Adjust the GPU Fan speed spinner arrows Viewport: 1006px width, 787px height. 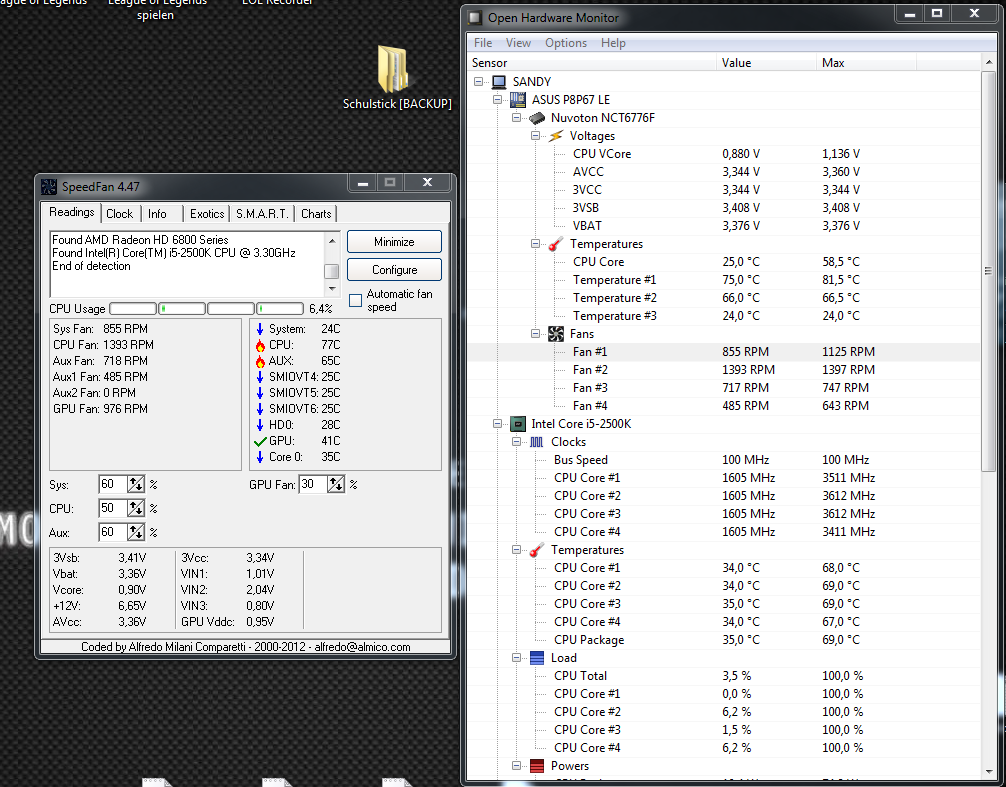pos(336,484)
